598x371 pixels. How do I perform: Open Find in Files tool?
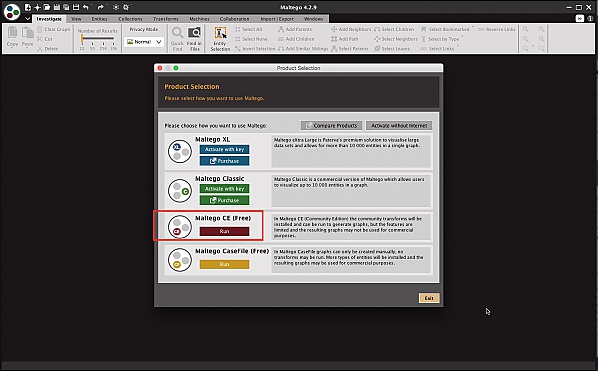pos(195,39)
